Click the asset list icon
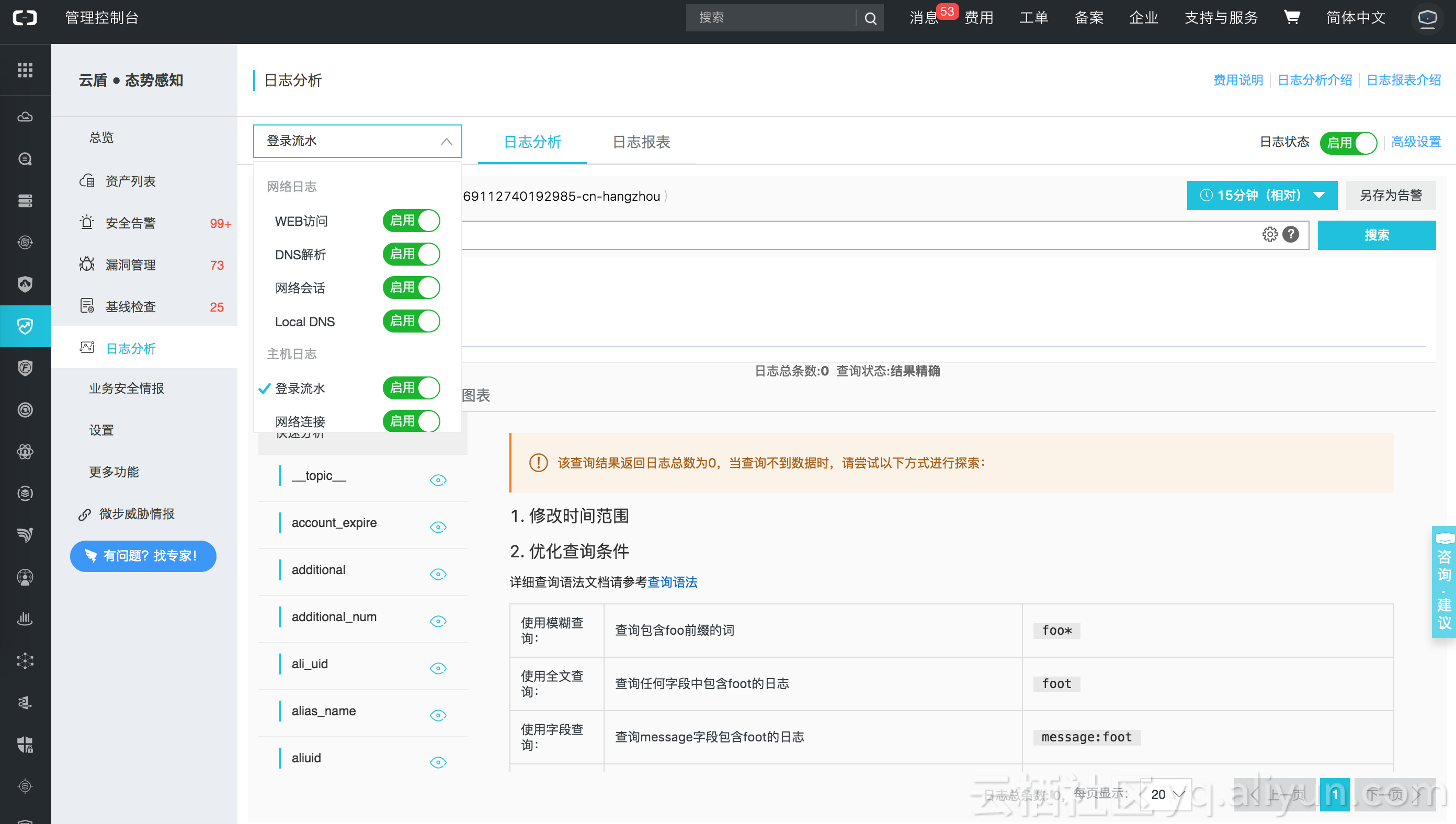Screen dimensions: 1456x824 pyautogui.click(x=87, y=181)
